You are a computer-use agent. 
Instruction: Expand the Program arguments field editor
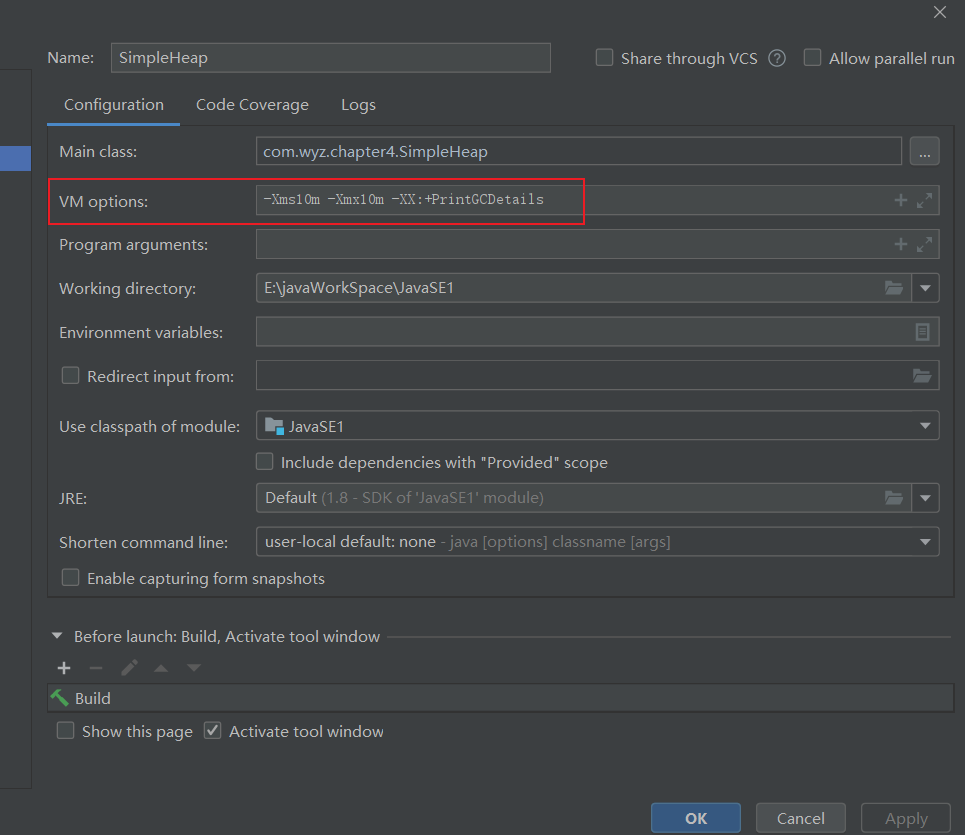tap(924, 244)
